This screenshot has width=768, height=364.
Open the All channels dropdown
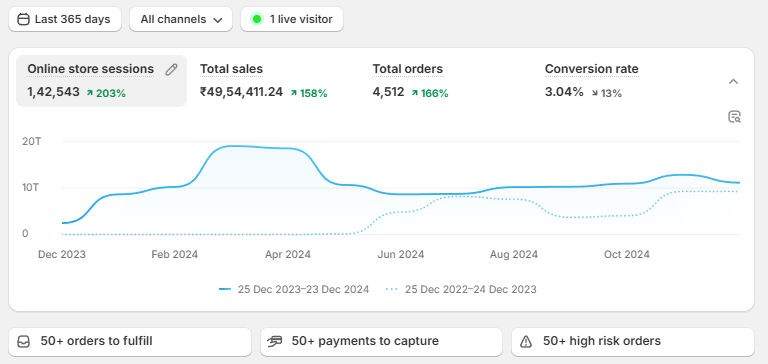[x=181, y=20]
